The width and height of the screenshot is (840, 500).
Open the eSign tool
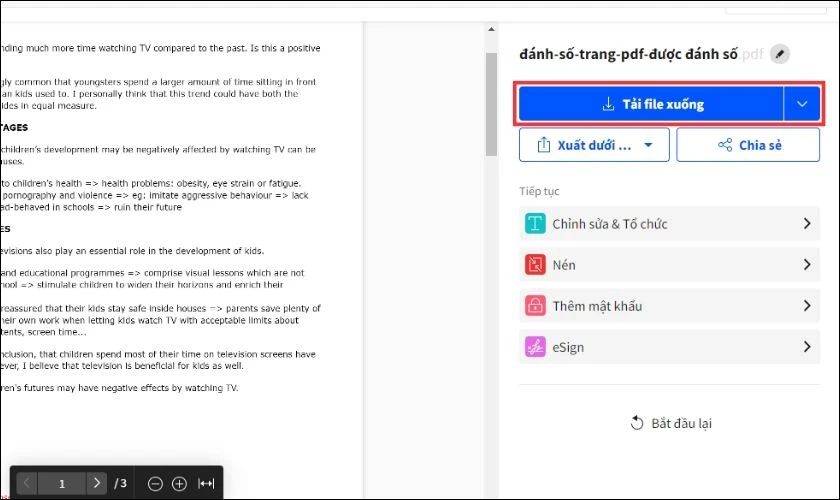point(669,347)
